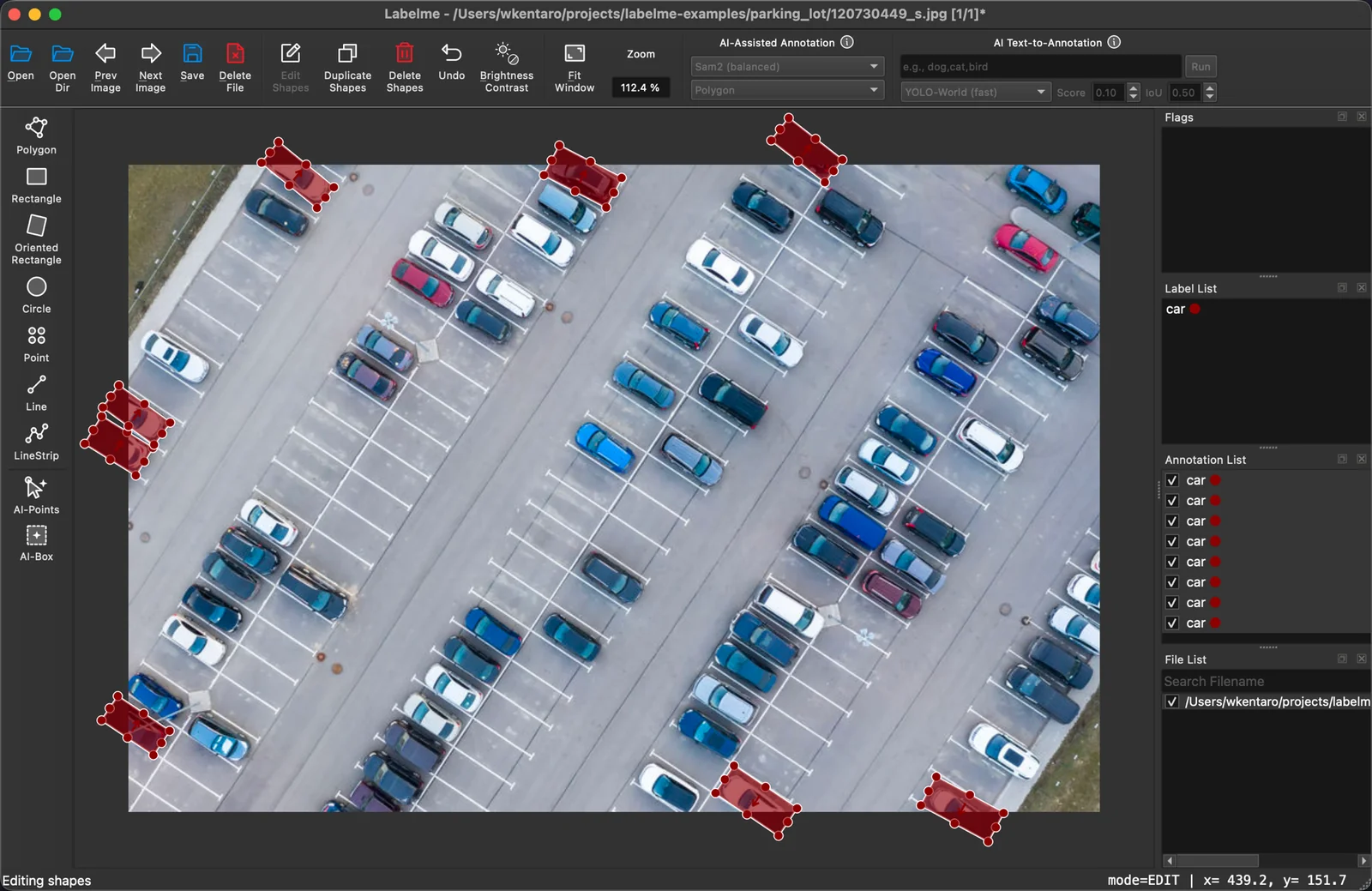Close the File List panel
Screen dimensions: 1372x891
(x=1362, y=659)
